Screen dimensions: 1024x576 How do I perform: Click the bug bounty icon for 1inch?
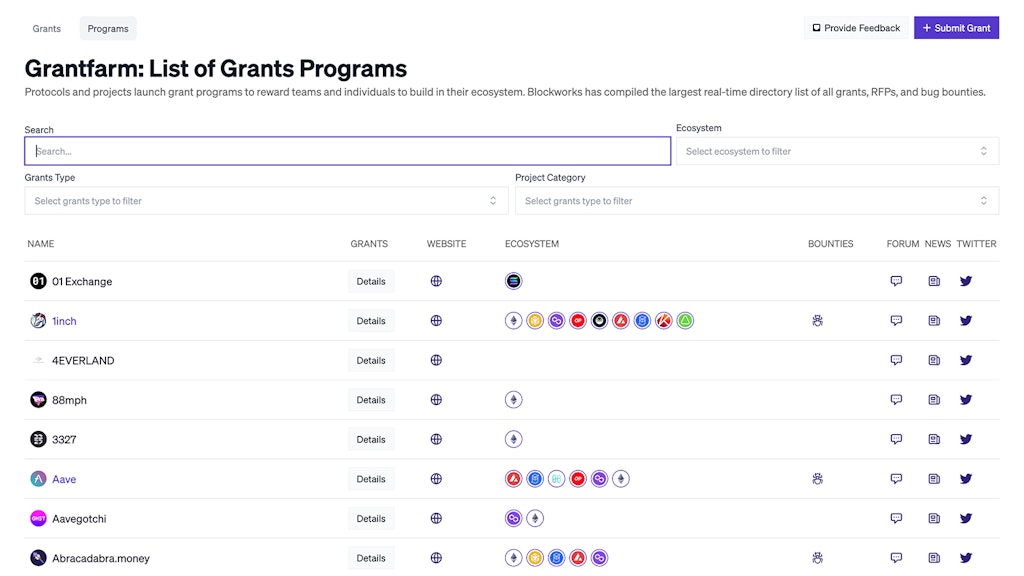tap(817, 321)
